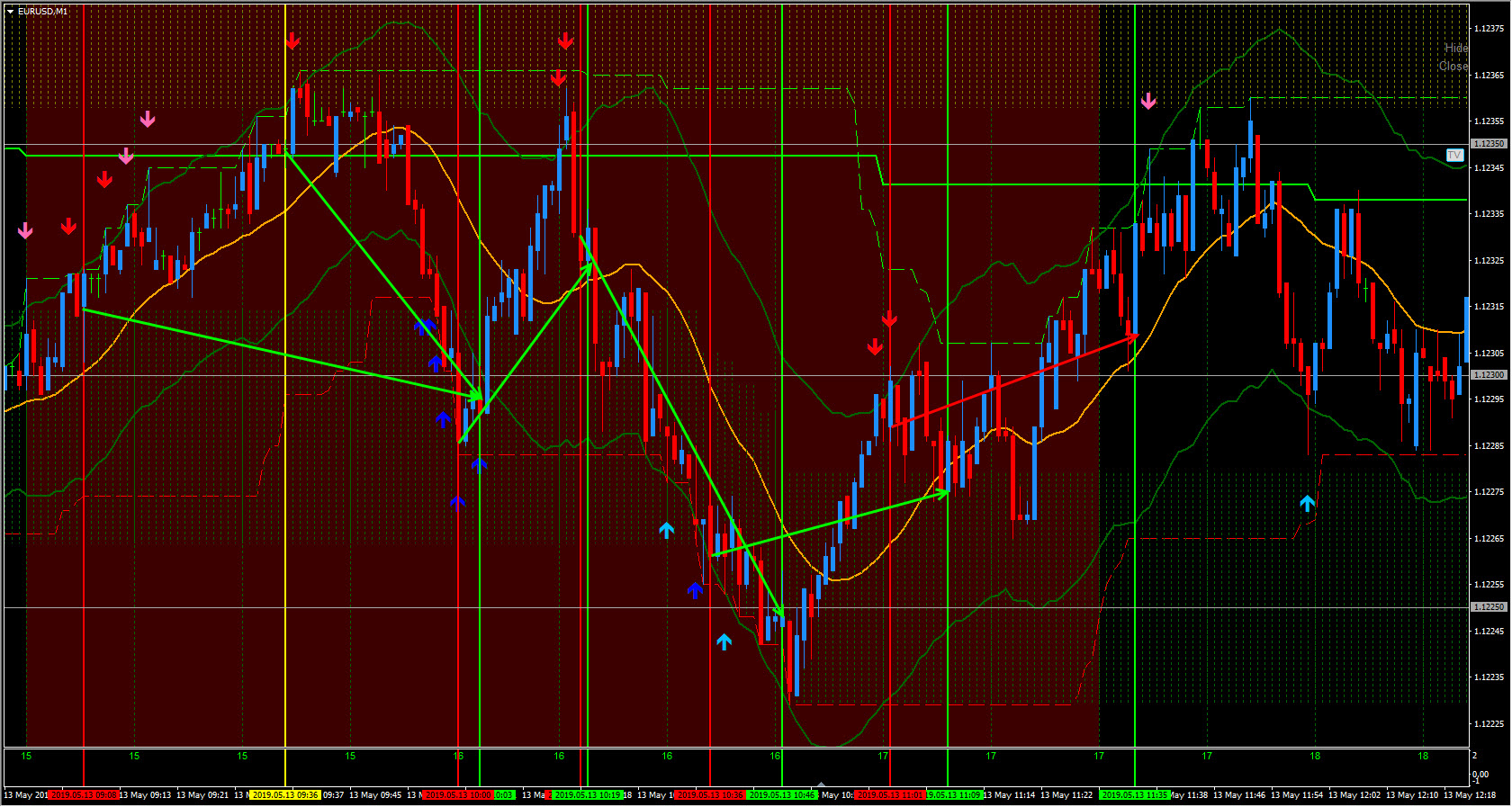The height and width of the screenshot is (807, 1512).
Task: Click the 1.12225 price axis label
Action: point(1489,723)
